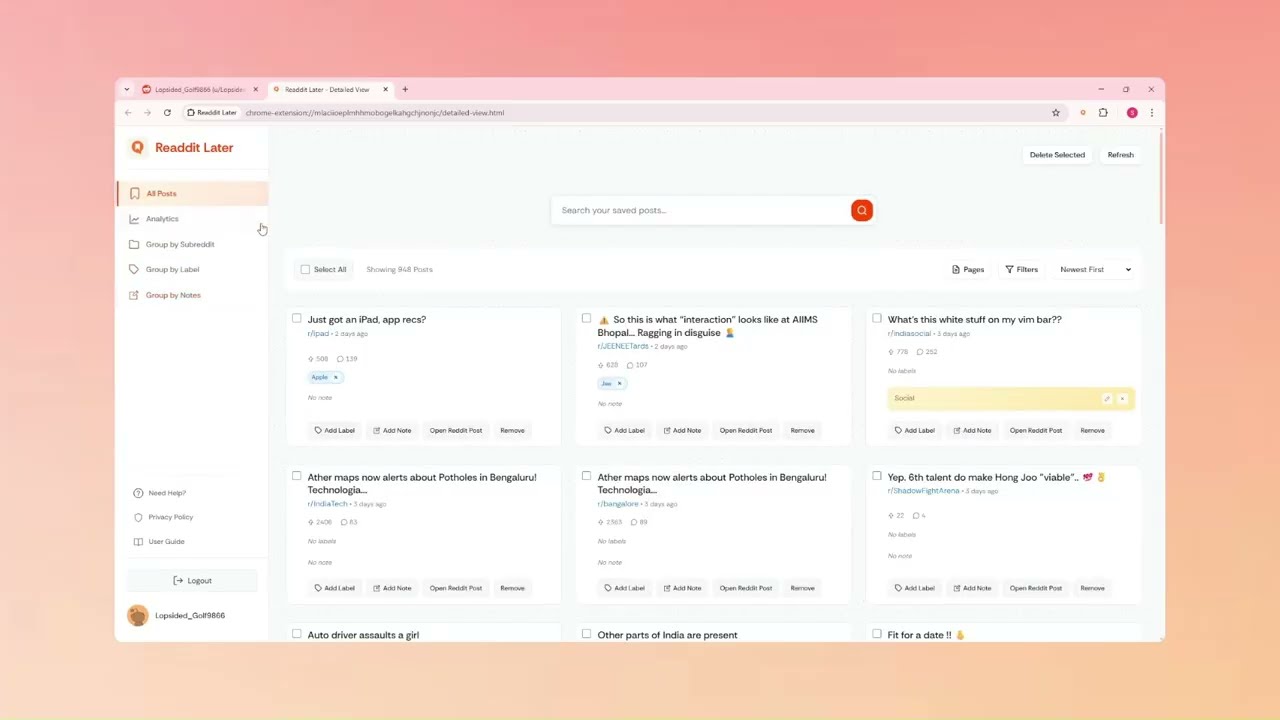Open the tab search dropdown arrow
This screenshot has width=1280, height=720.
tap(126, 89)
